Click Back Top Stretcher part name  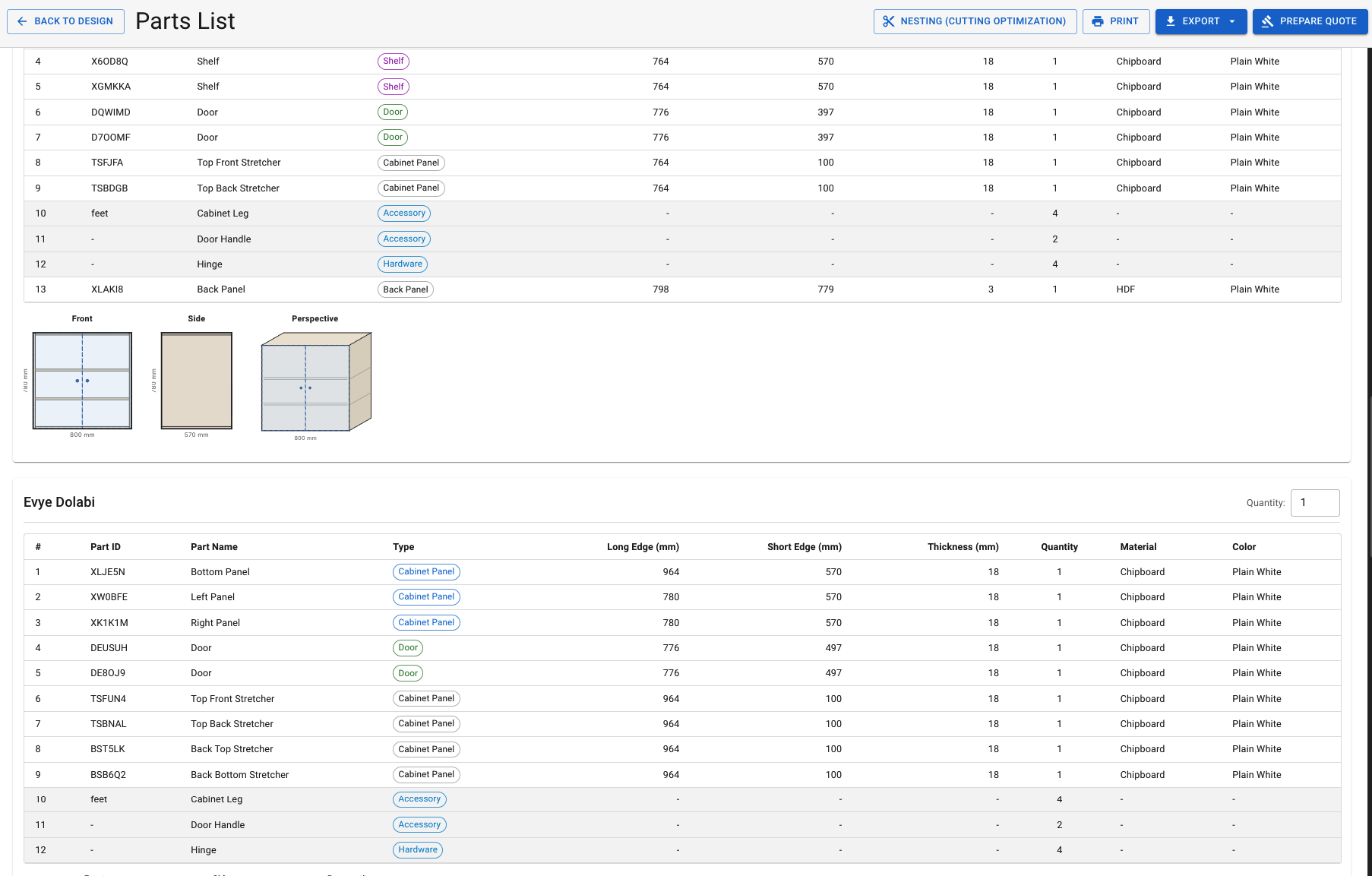[x=232, y=749]
